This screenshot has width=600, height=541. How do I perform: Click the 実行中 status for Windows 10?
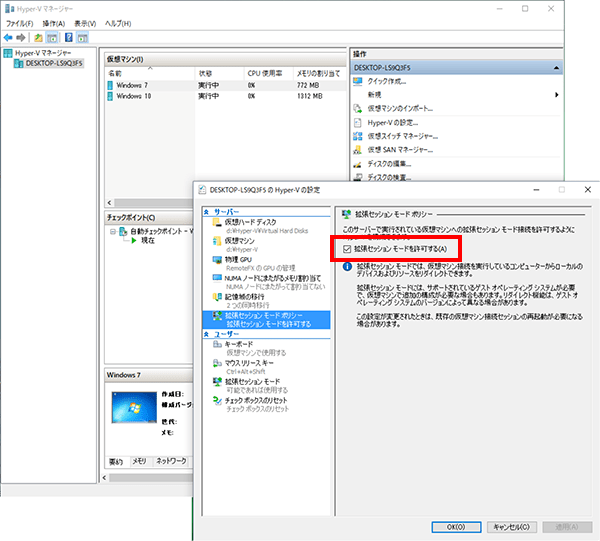pyautogui.click(x=209, y=96)
